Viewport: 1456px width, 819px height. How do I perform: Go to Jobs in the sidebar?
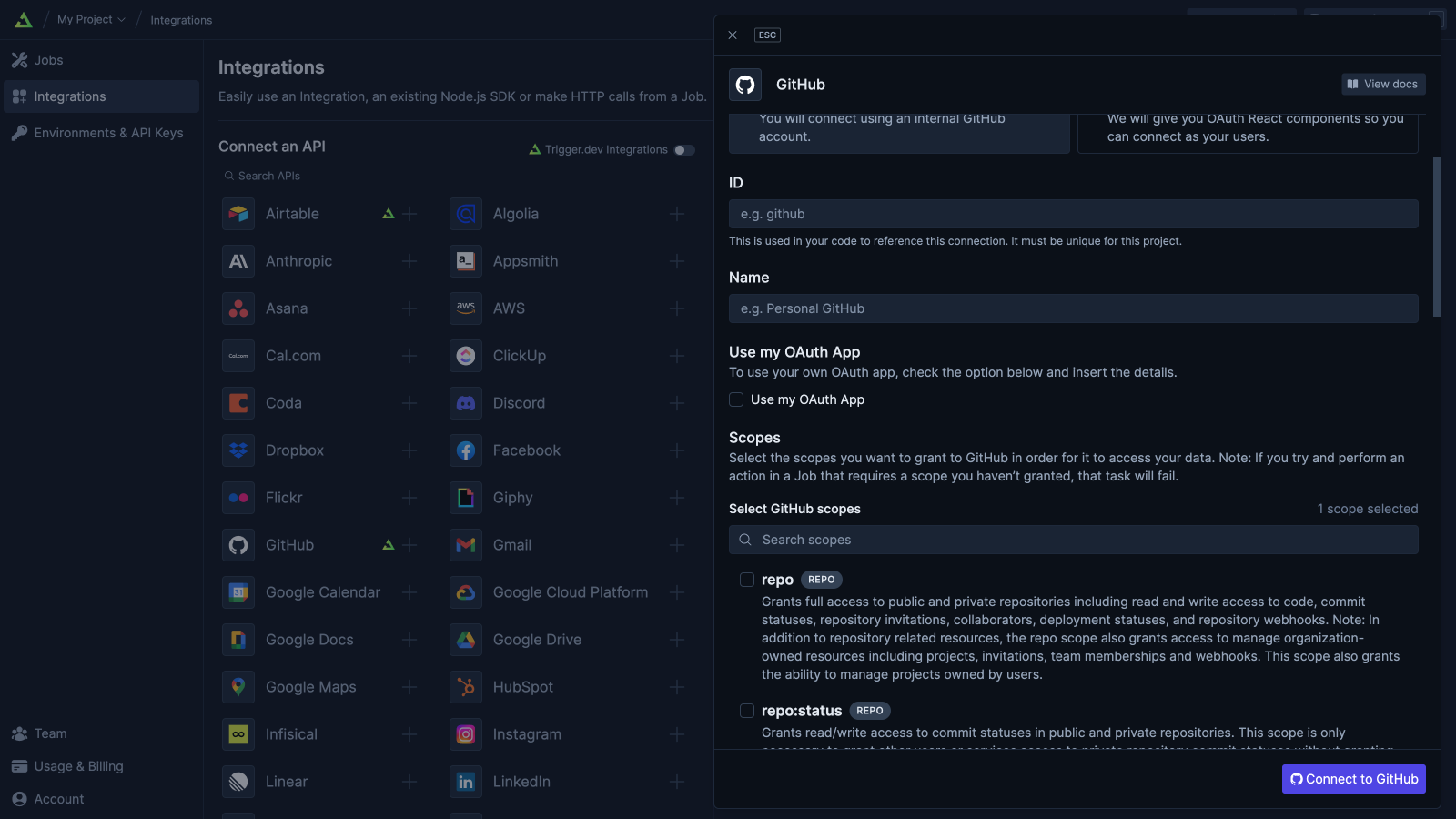(x=101, y=60)
